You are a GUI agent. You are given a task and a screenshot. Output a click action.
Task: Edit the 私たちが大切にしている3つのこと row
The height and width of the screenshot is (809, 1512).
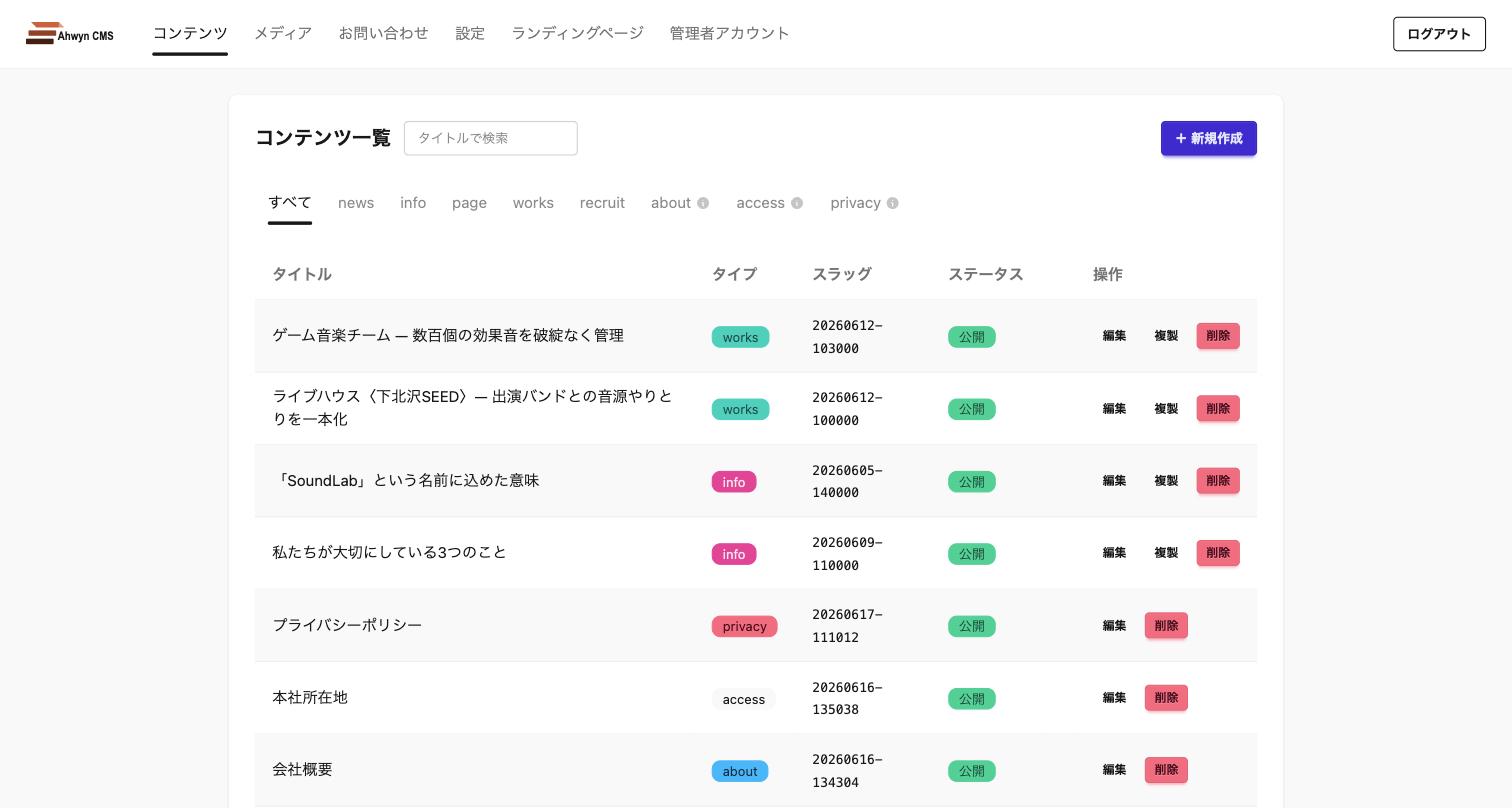tap(1114, 553)
